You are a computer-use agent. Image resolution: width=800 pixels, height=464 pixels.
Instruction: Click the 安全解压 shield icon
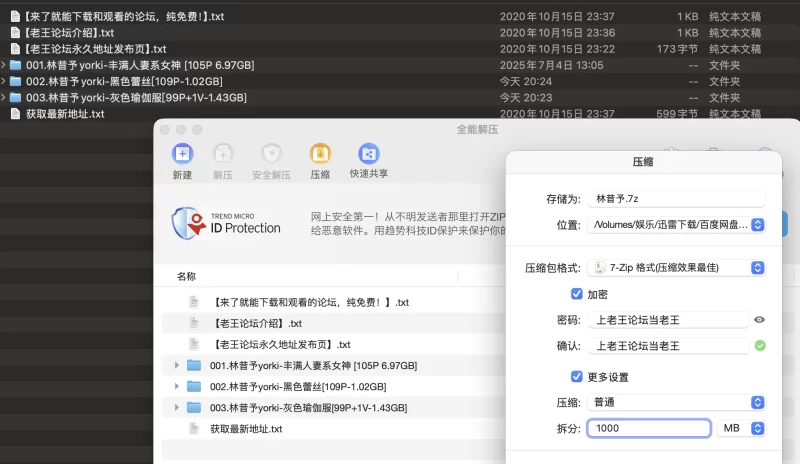(x=271, y=153)
